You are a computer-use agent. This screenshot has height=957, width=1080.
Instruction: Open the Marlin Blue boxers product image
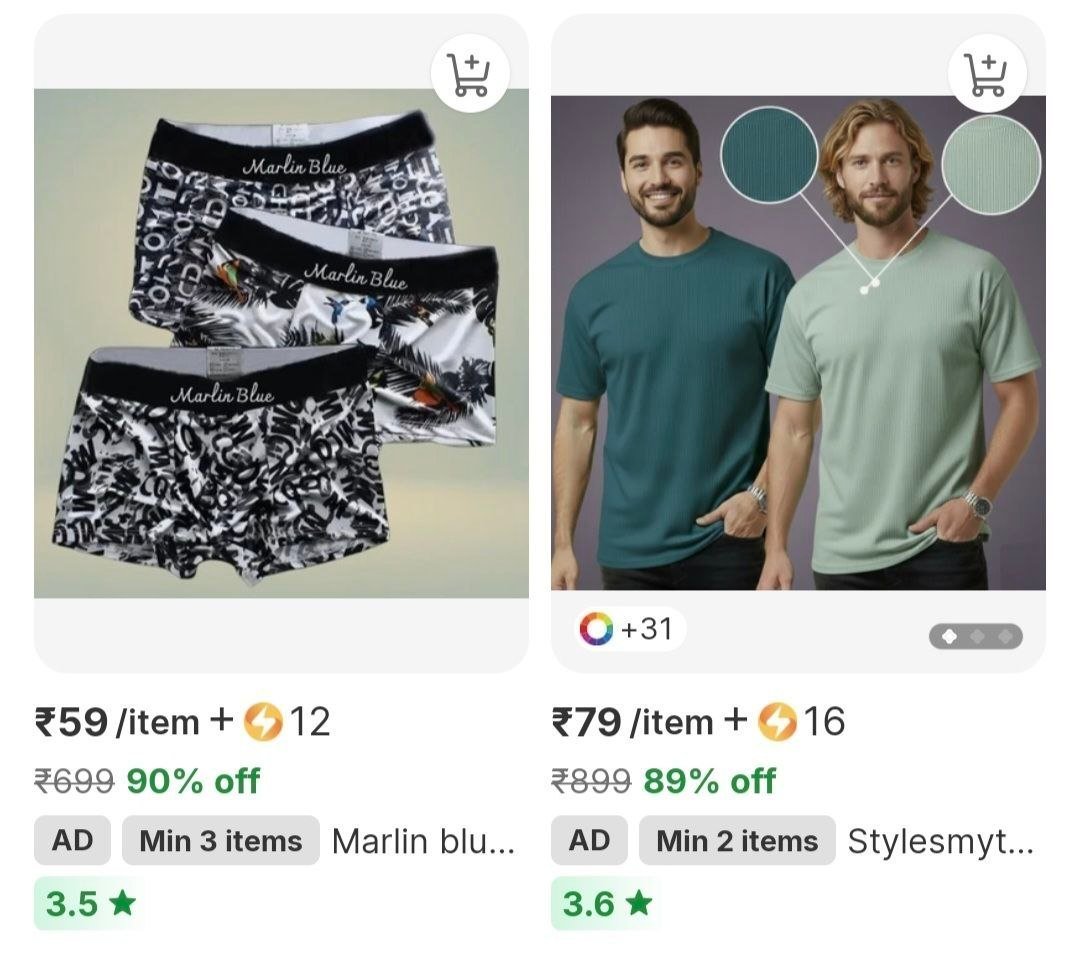pos(281,343)
